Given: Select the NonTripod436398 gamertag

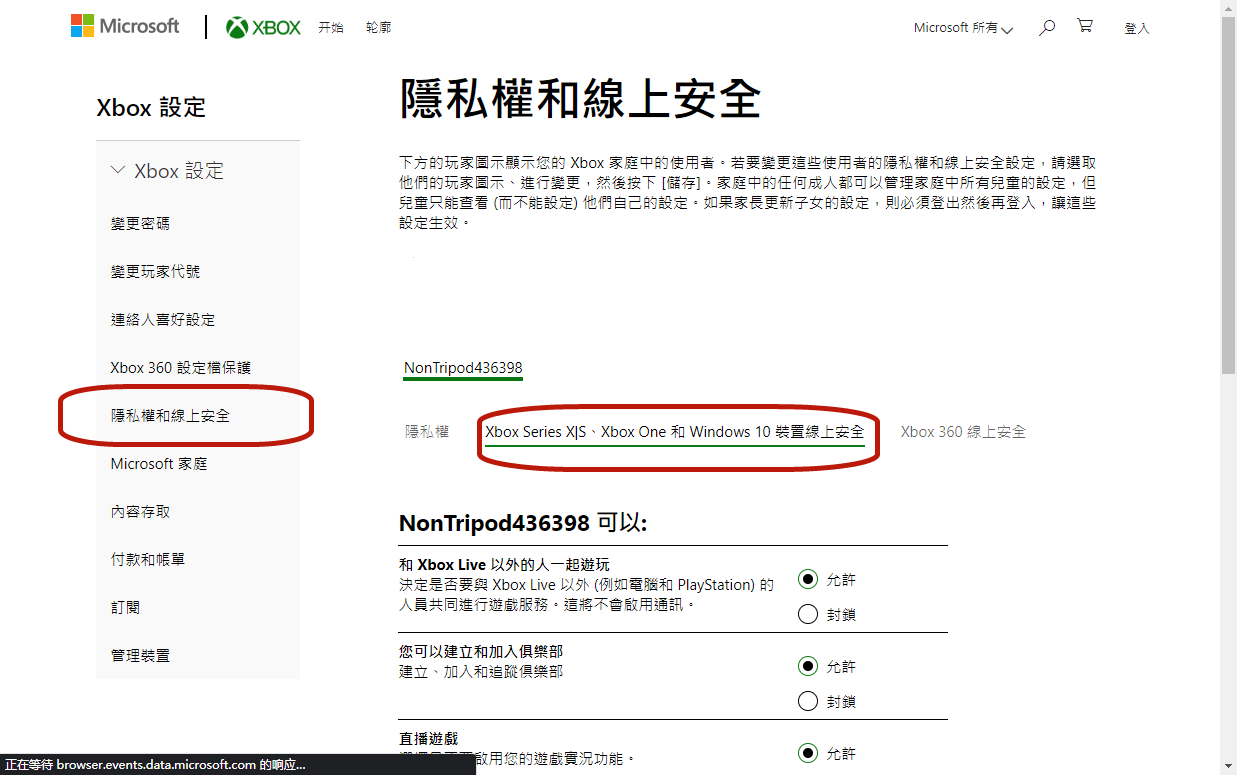Looking at the screenshot, I should click(x=463, y=368).
